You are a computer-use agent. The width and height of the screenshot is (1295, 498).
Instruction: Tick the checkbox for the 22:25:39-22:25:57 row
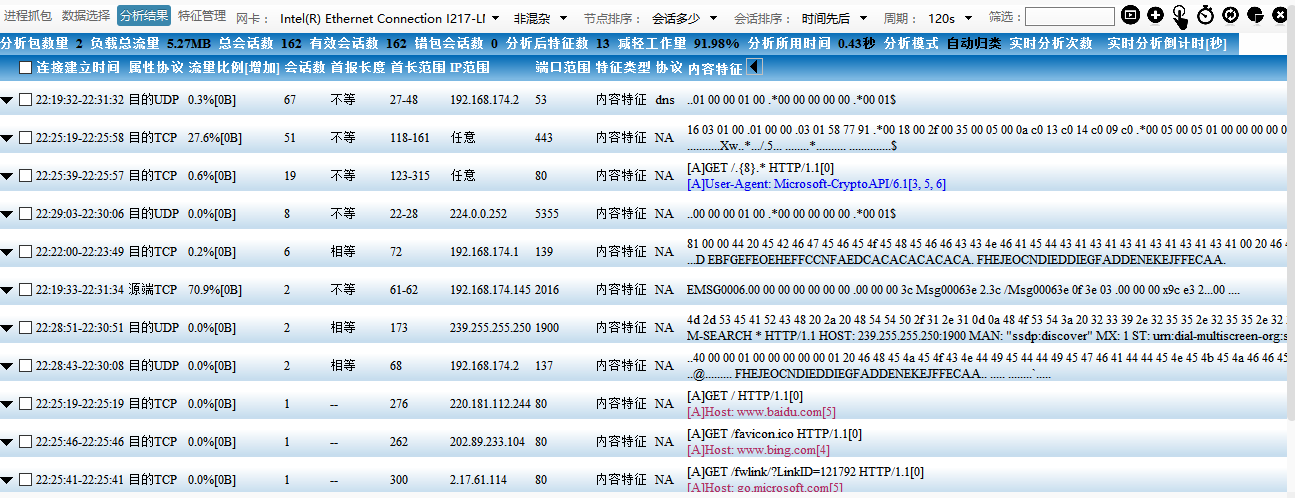[25, 176]
